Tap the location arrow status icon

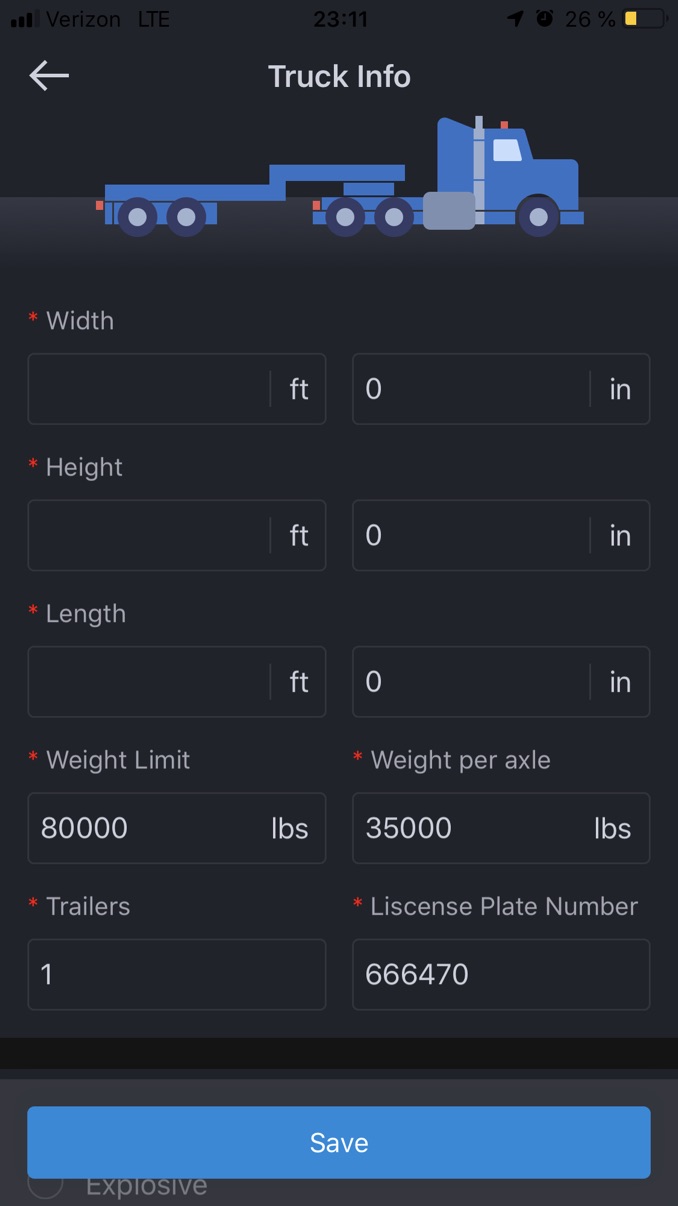pyautogui.click(x=515, y=19)
